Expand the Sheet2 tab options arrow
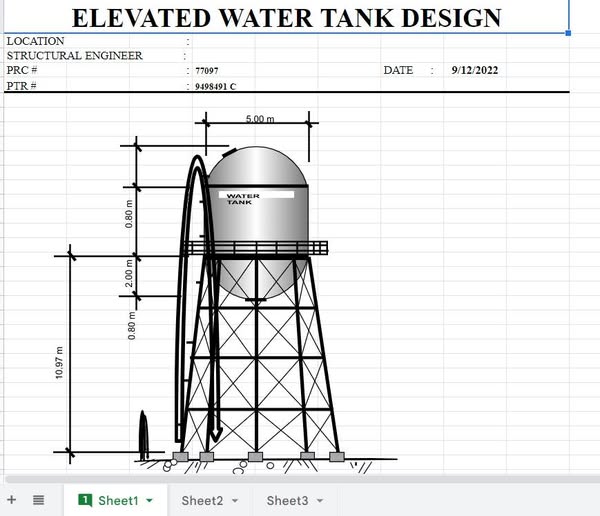The height and width of the screenshot is (516, 600). (234, 501)
